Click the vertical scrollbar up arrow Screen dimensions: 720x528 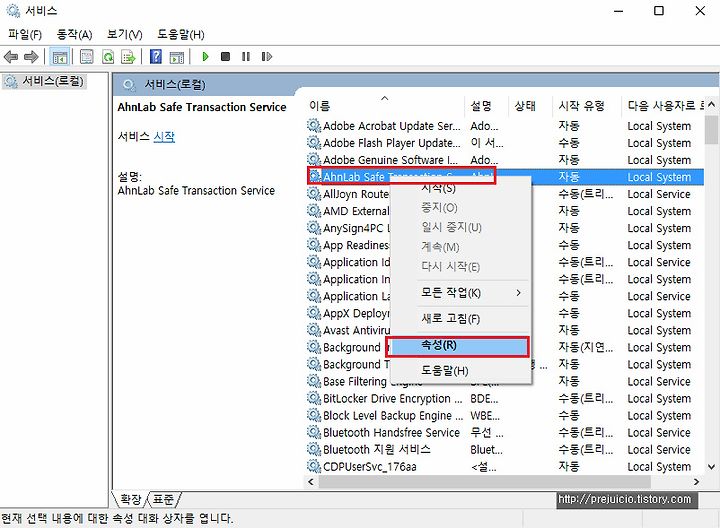pos(711,105)
